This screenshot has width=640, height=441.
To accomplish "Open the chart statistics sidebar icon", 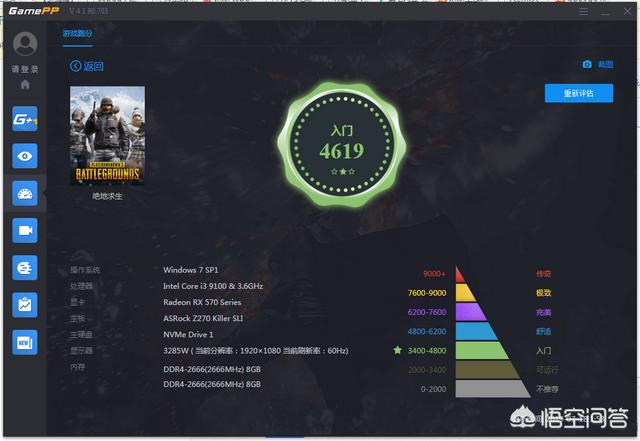I will click(x=25, y=305).
